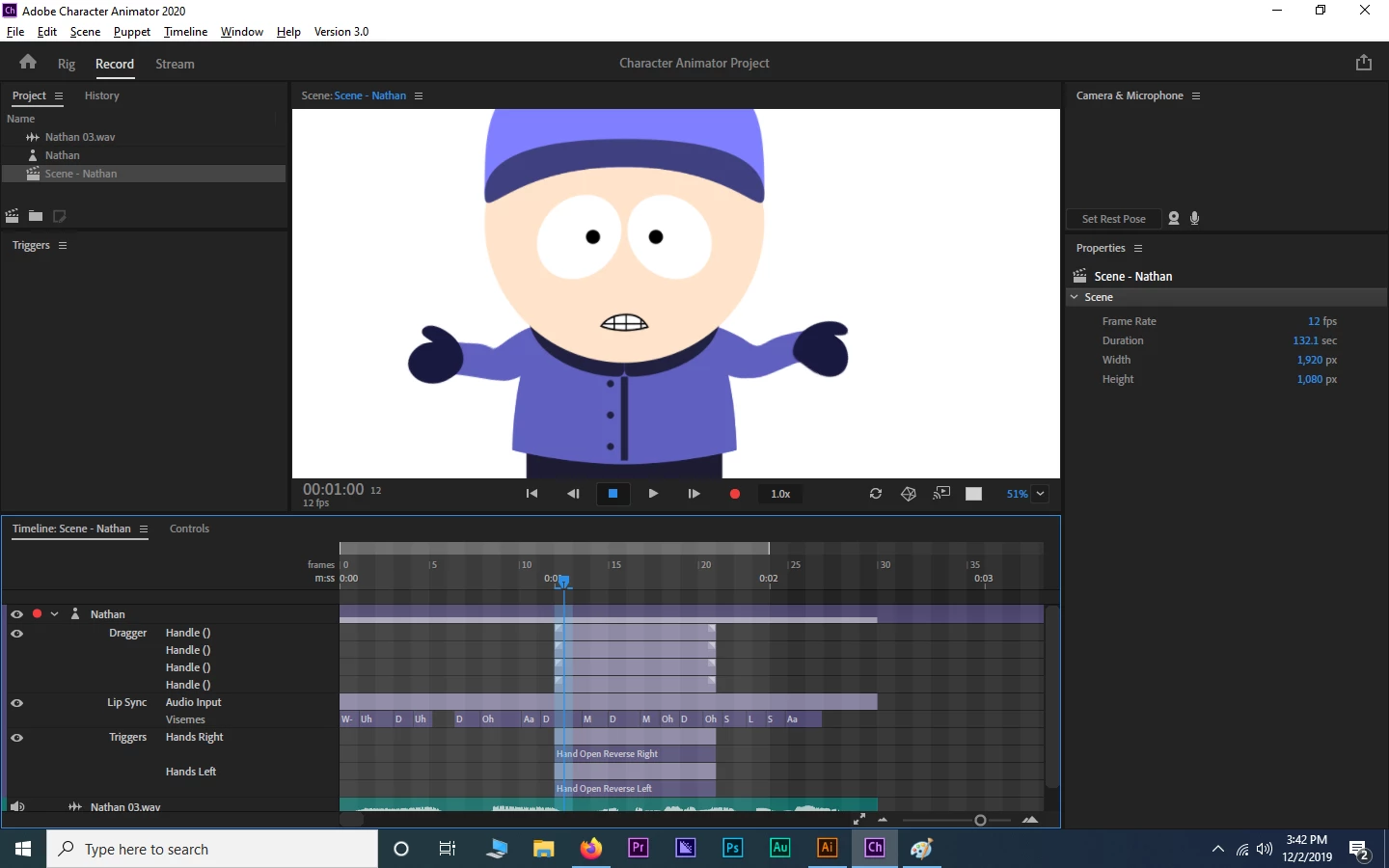Toggle the Lip Sync behavior eye icon
This screenshot has width=1389, height=868.
[16, 703]
